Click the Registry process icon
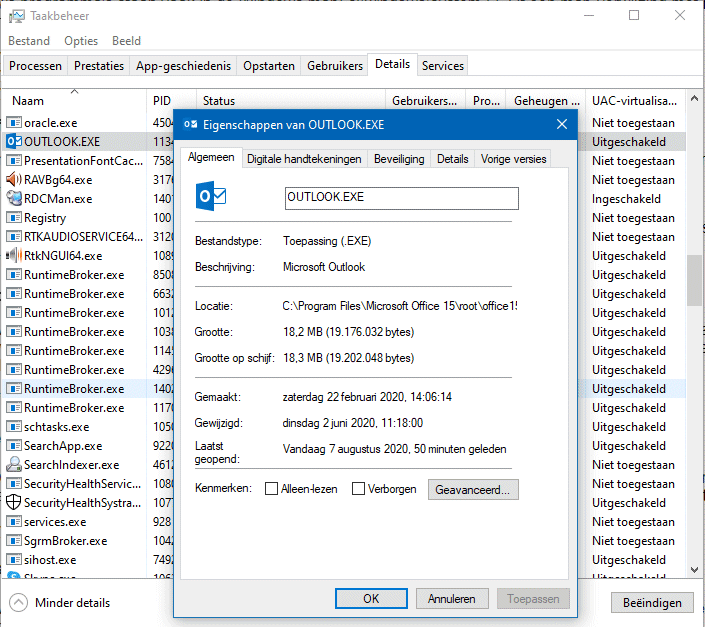The image size is (705, 627). [14, 218]
